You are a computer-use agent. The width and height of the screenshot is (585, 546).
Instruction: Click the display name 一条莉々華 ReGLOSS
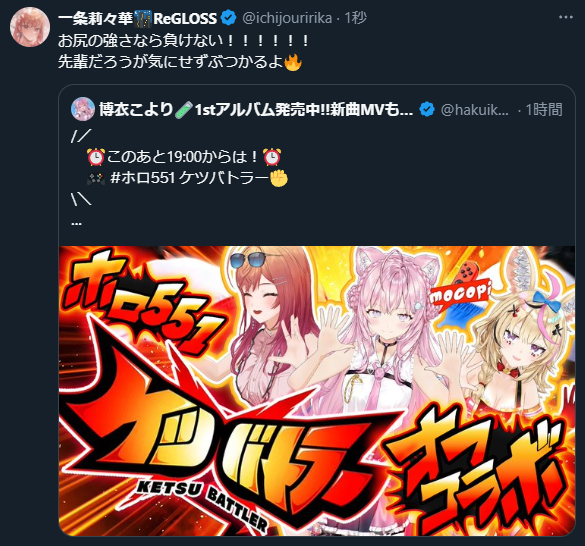(x=137, y=18)
